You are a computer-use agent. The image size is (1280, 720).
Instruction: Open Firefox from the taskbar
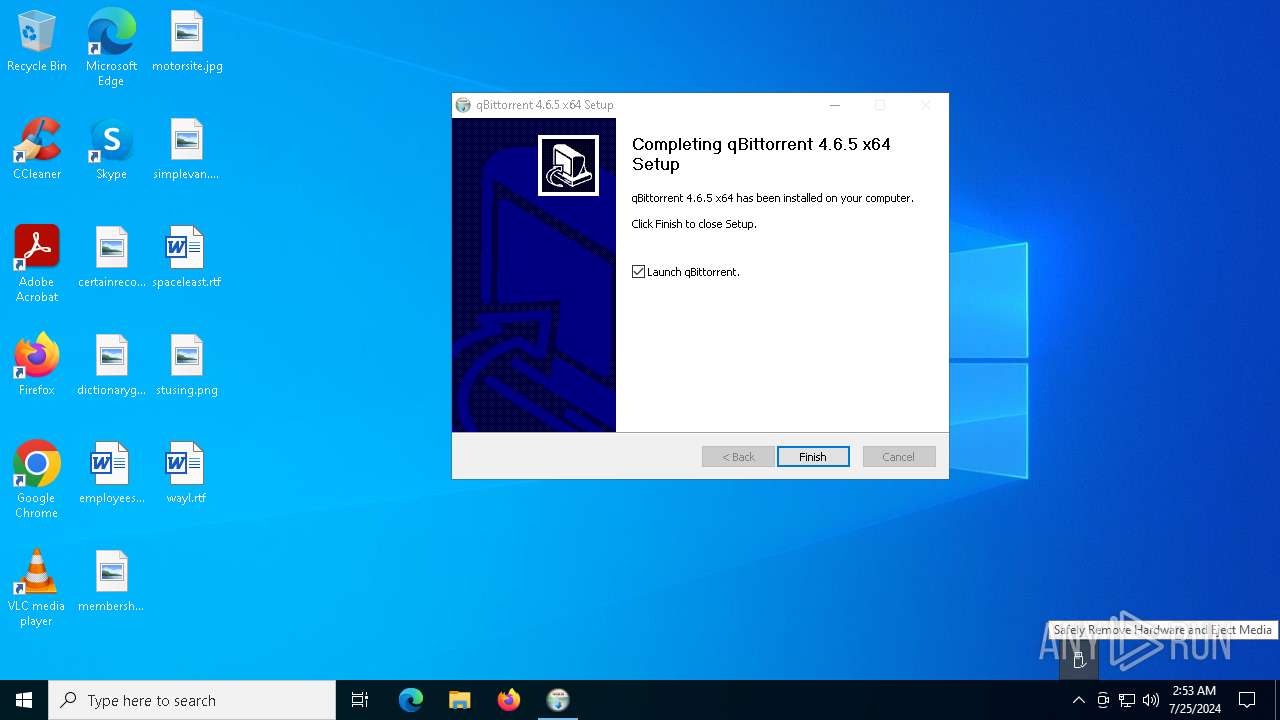(509, 700)
